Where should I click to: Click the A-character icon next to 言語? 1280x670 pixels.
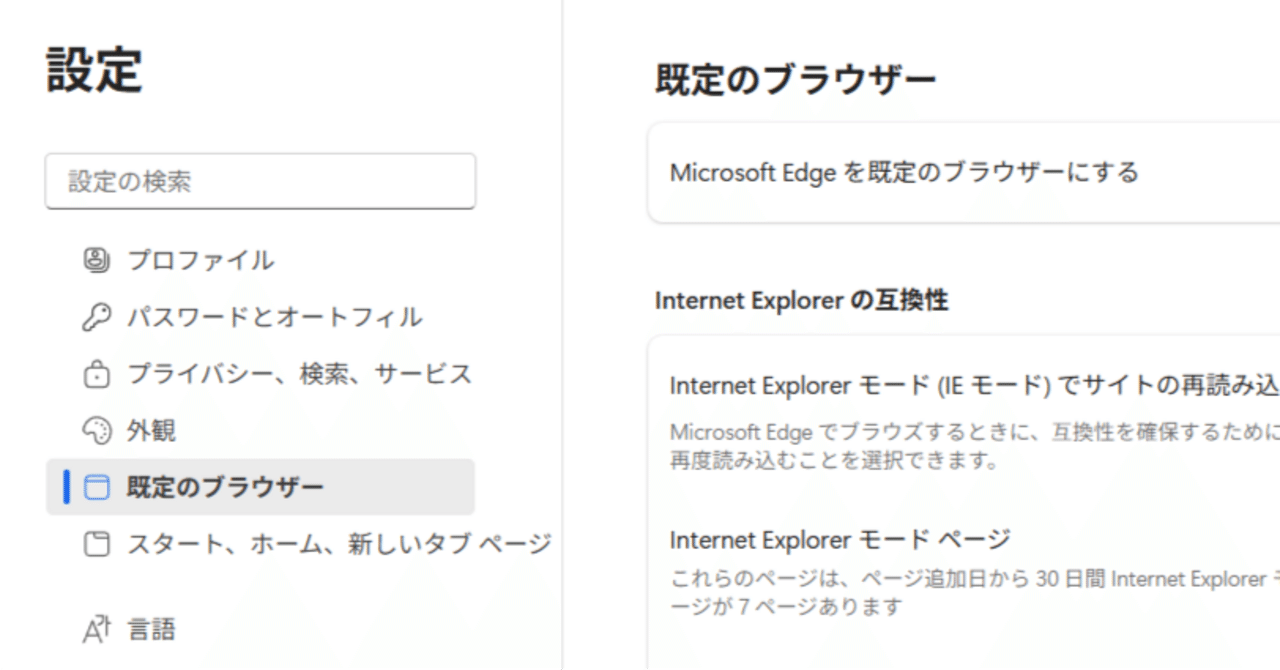click(97, 627)
